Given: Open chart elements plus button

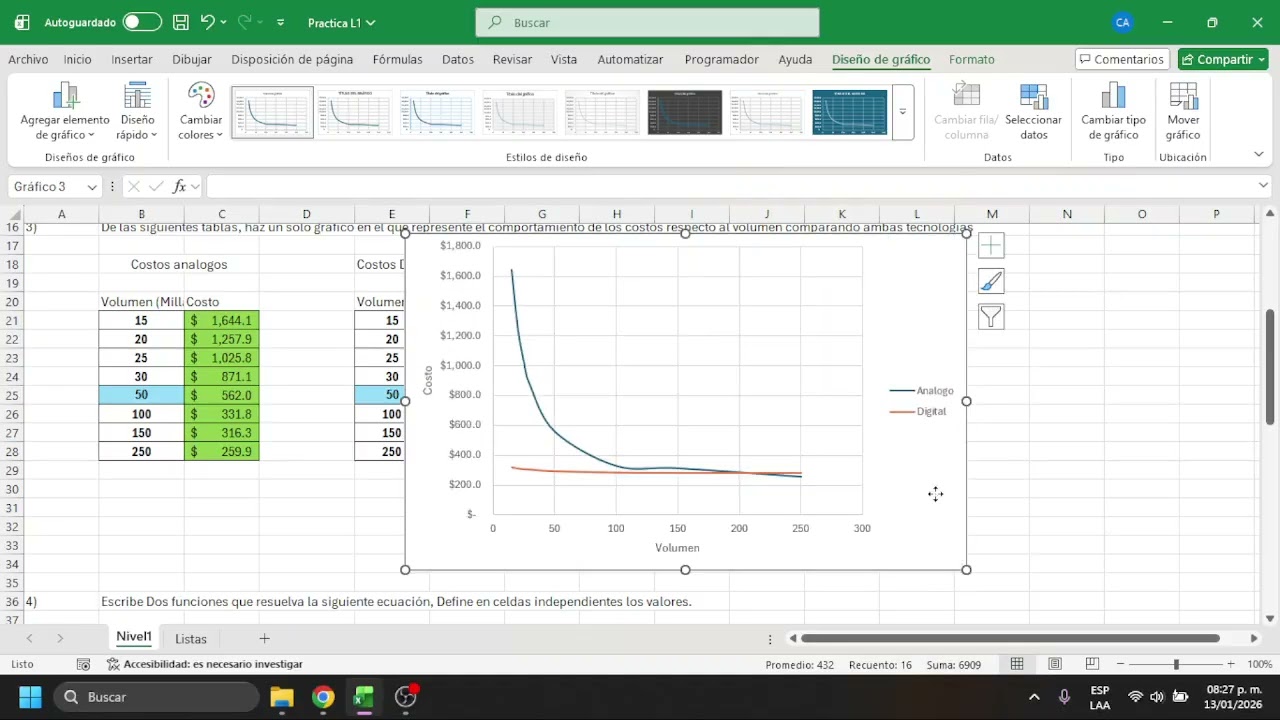Looking at the screenshot, I should (991, 246).
